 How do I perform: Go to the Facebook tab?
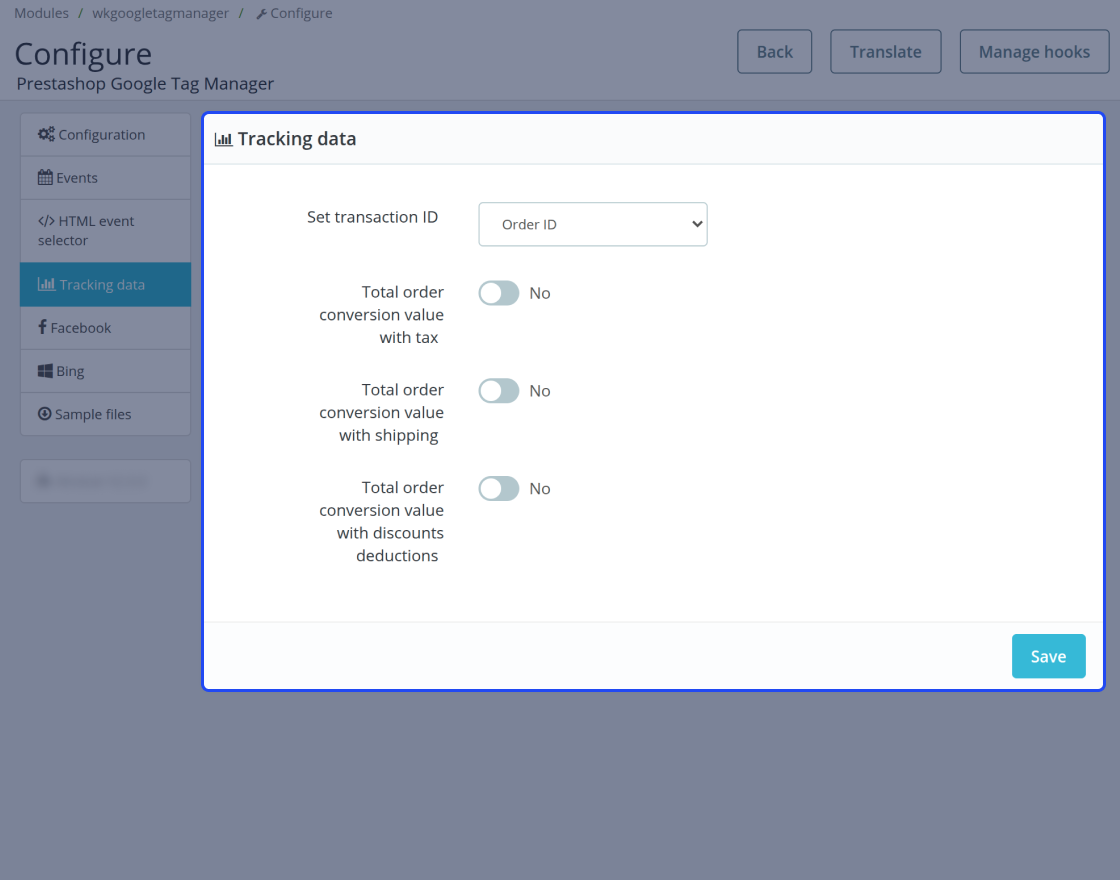(x=106, y=328)
